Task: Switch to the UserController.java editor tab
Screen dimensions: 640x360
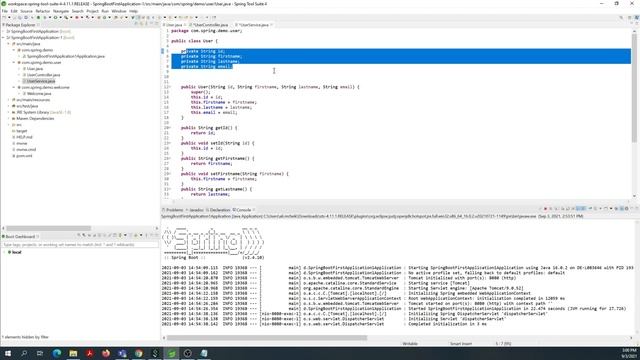Action: [x=211, y=25]
